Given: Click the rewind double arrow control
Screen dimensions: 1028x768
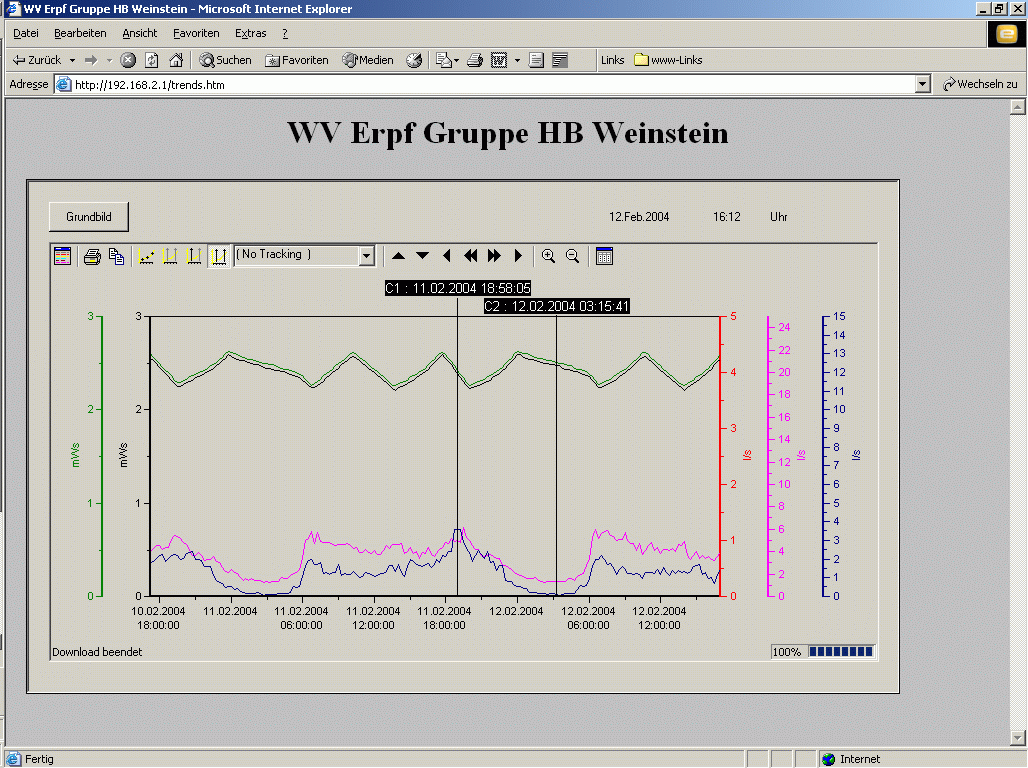Looking at the screenshot, I should coord(470,255).
